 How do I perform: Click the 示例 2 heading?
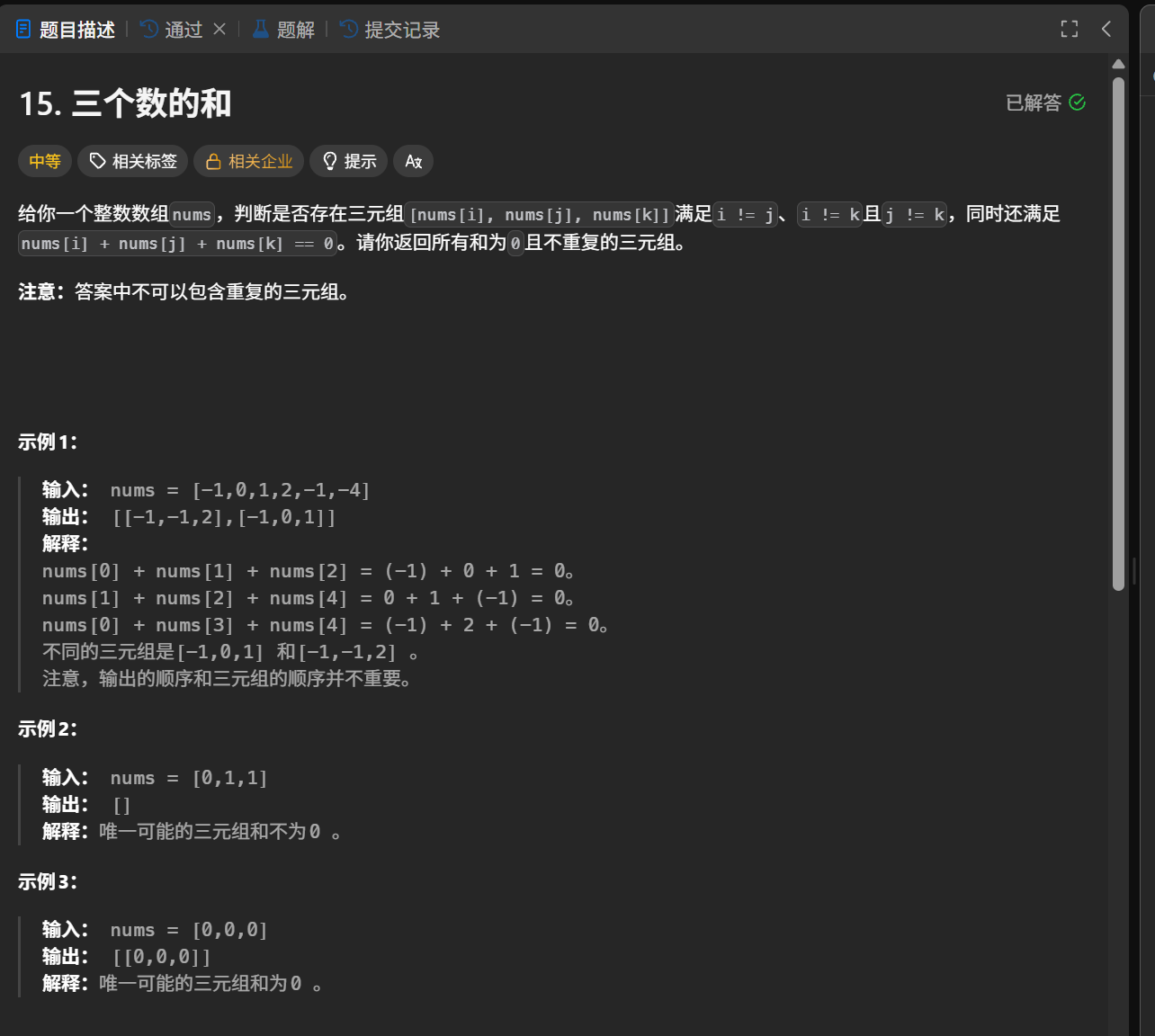coord(48,728)
